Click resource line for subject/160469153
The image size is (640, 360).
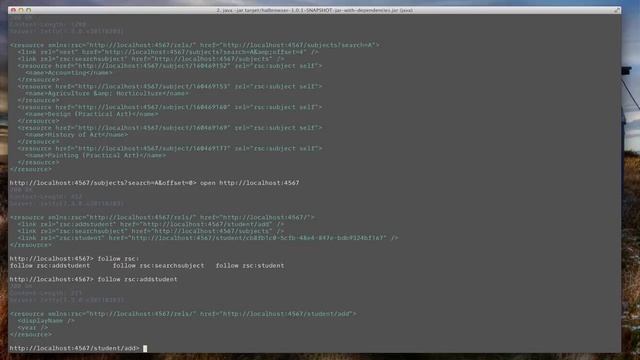[x=170, y=87]
